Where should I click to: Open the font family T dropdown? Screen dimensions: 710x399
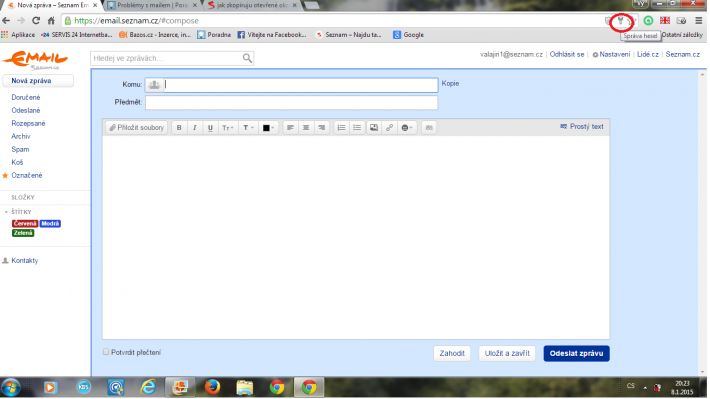pos(248,128)
